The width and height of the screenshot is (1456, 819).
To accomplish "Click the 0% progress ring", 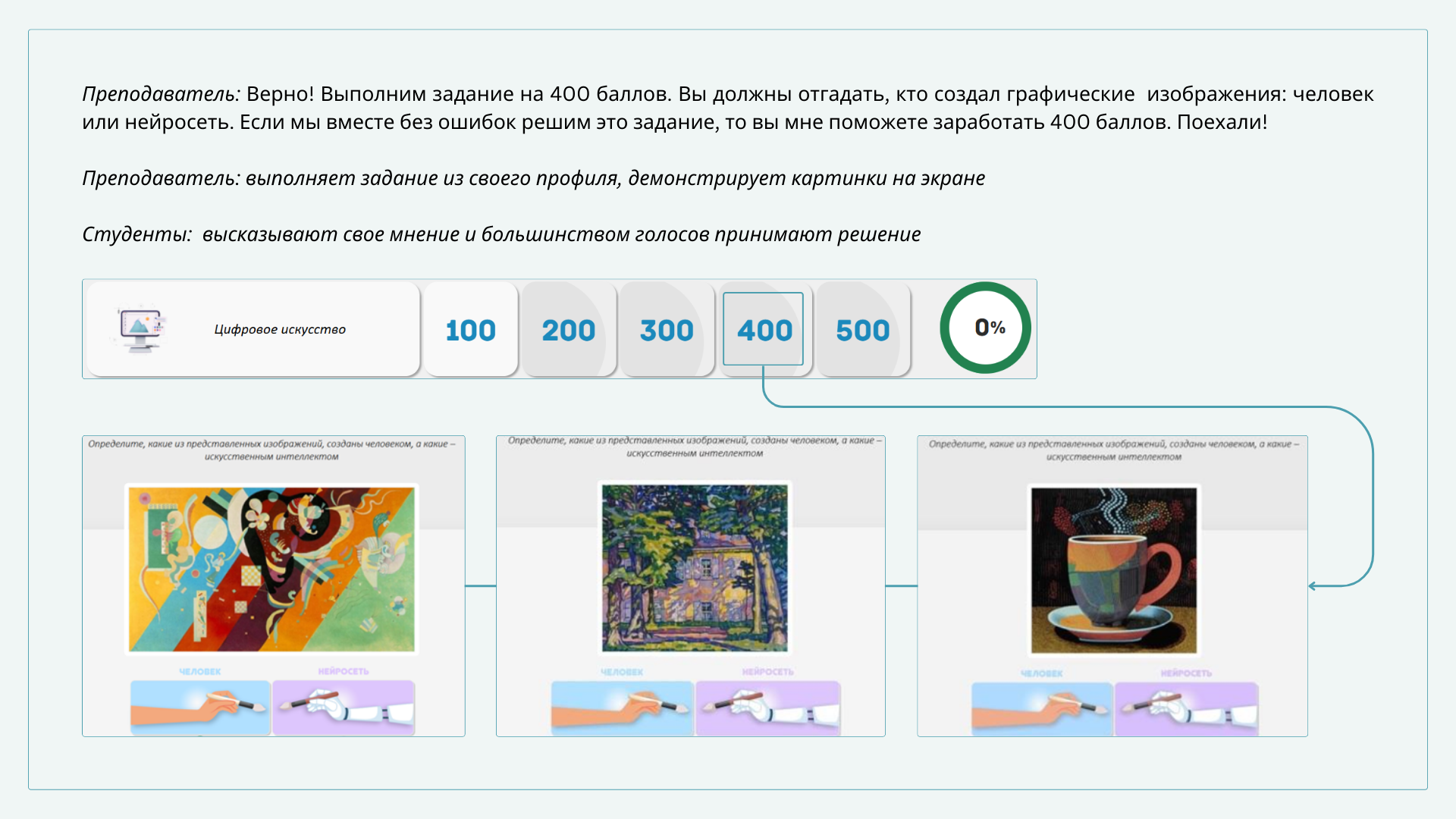I will 985,328.
